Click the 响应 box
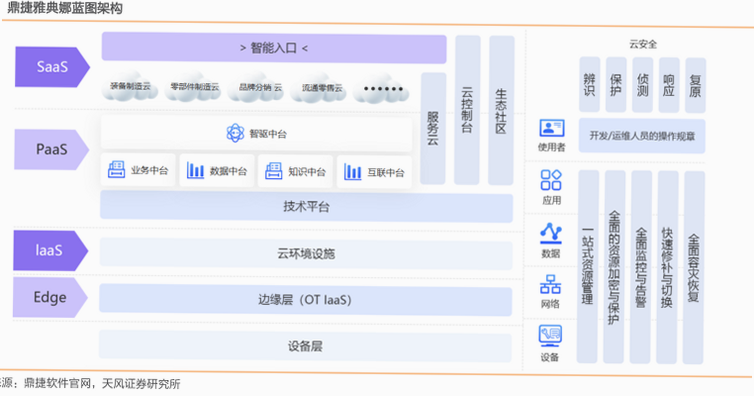 coord(669,85)
